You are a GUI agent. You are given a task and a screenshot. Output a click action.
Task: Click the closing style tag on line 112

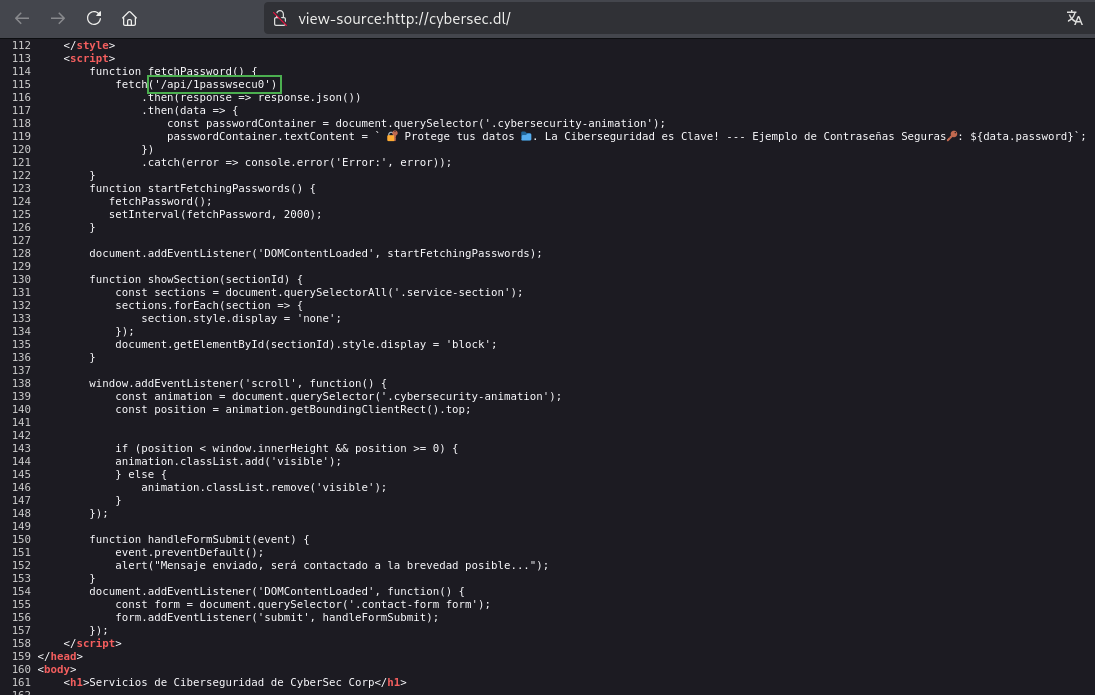[89, 45]
